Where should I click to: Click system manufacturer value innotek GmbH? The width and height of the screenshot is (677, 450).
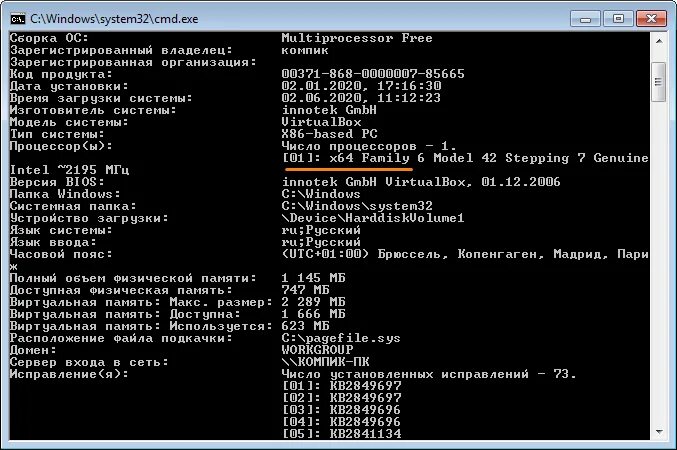329,110
